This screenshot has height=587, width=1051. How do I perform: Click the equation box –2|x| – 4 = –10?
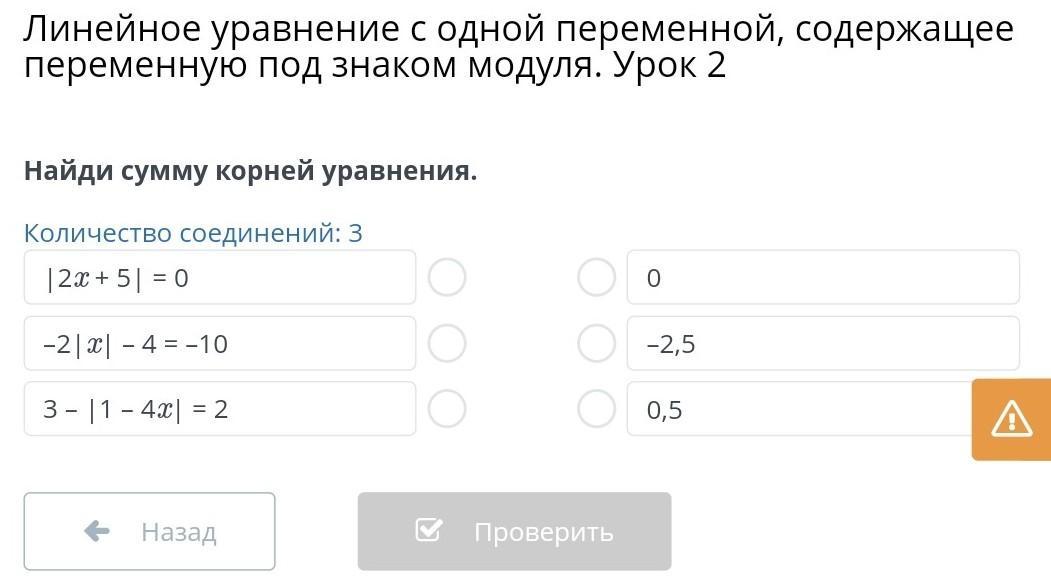(219, 343)
